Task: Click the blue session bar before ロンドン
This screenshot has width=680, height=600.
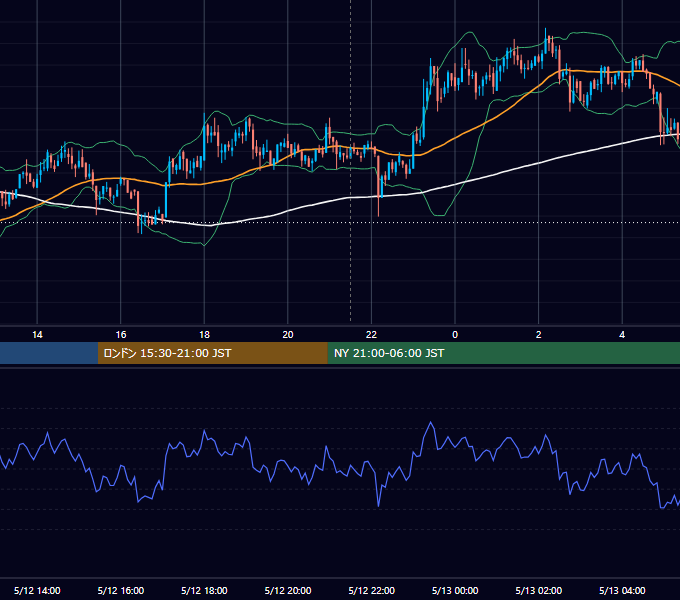Action: (x=49, y=353)
